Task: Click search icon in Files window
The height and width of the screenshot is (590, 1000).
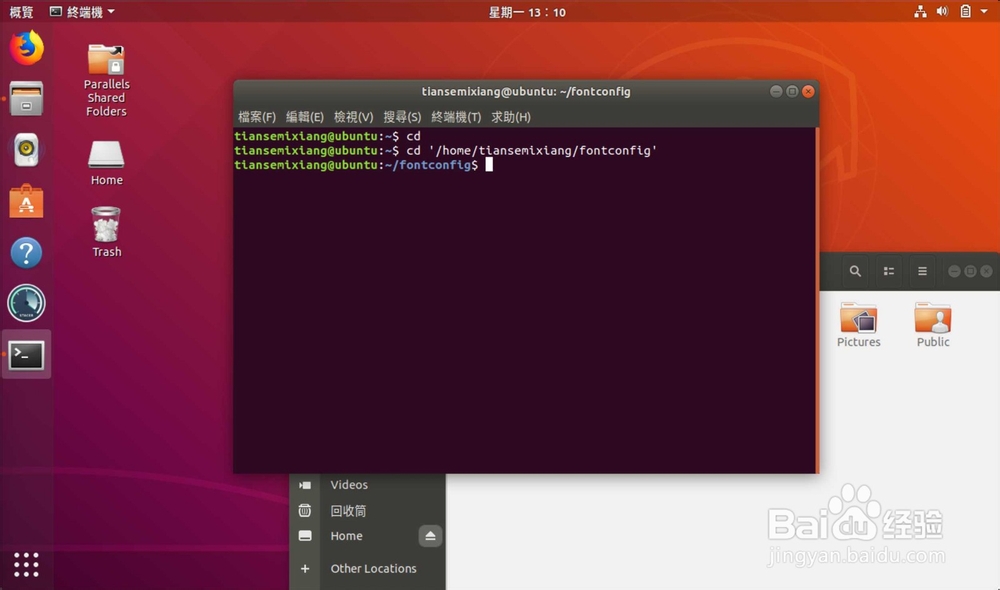Action: pyautogui.click(x=855, y=271)
